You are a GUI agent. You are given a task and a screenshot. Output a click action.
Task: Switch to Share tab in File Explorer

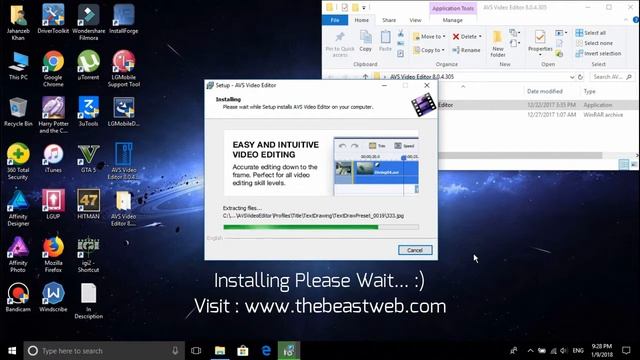389,20
